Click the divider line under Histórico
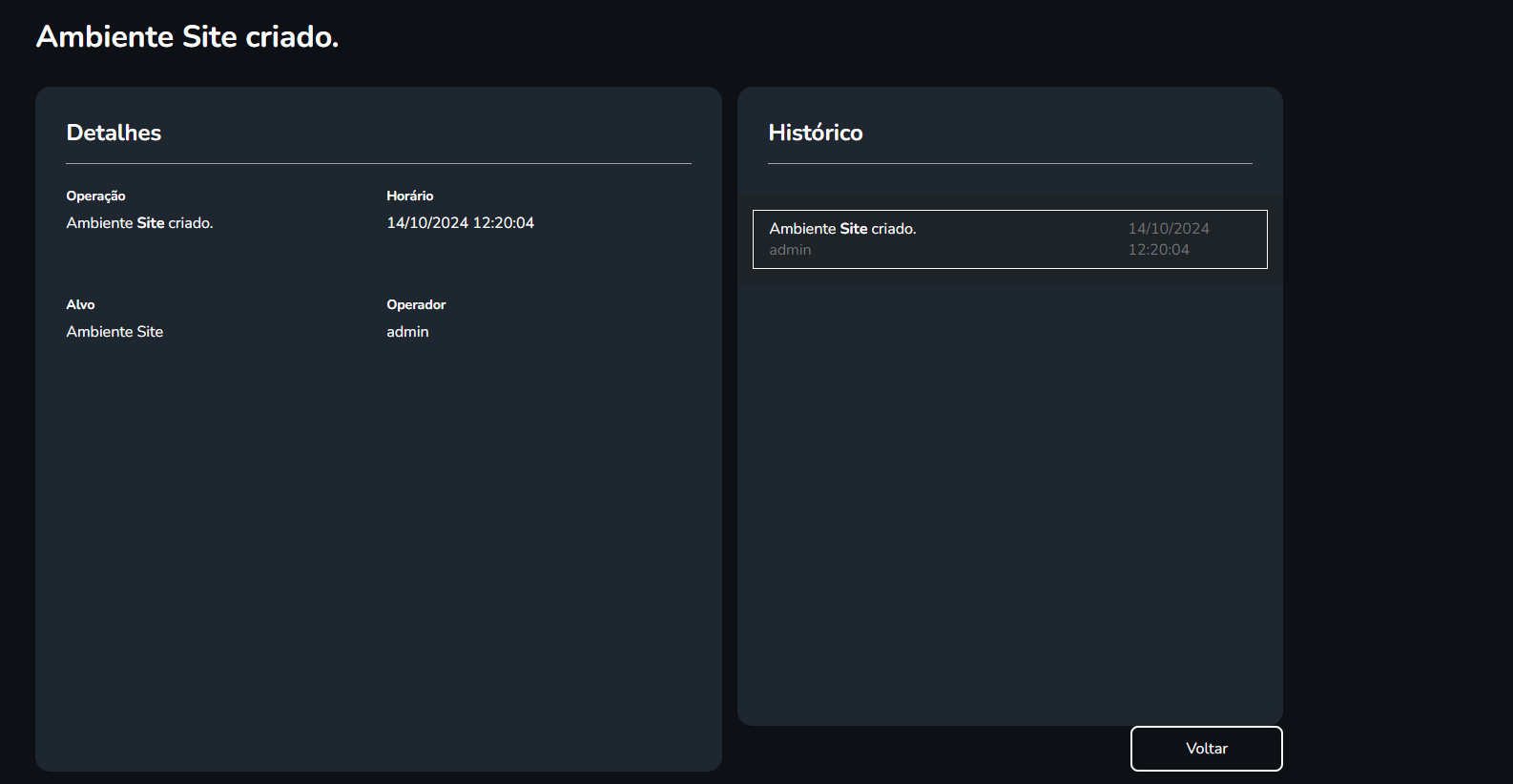The height and width of the screenshot is (784, 1513). [1009, 164]
